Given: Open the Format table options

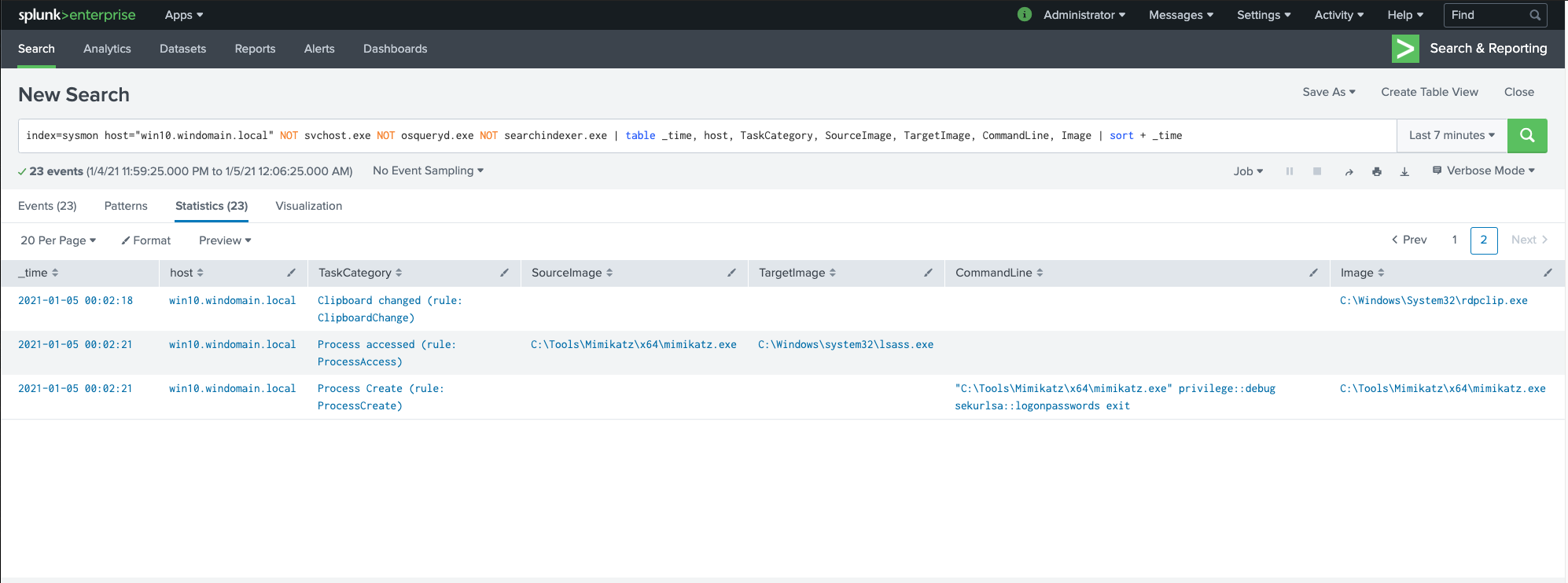Looking at the screenshot, I should pyautogui.click(x=146, y=240).
